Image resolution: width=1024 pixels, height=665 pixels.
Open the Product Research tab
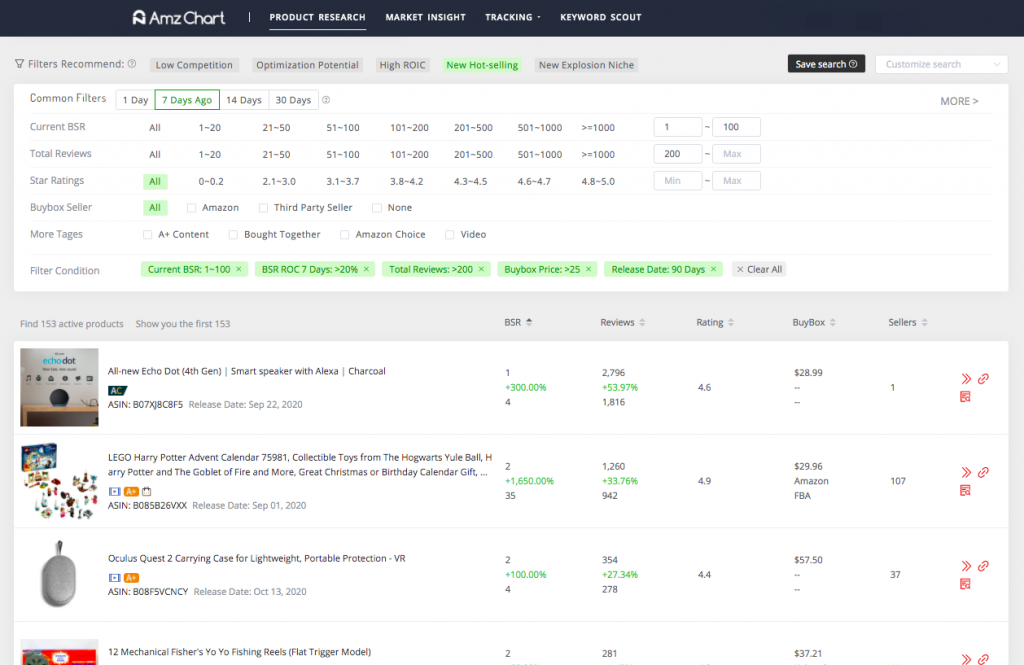tap(317, 18)
